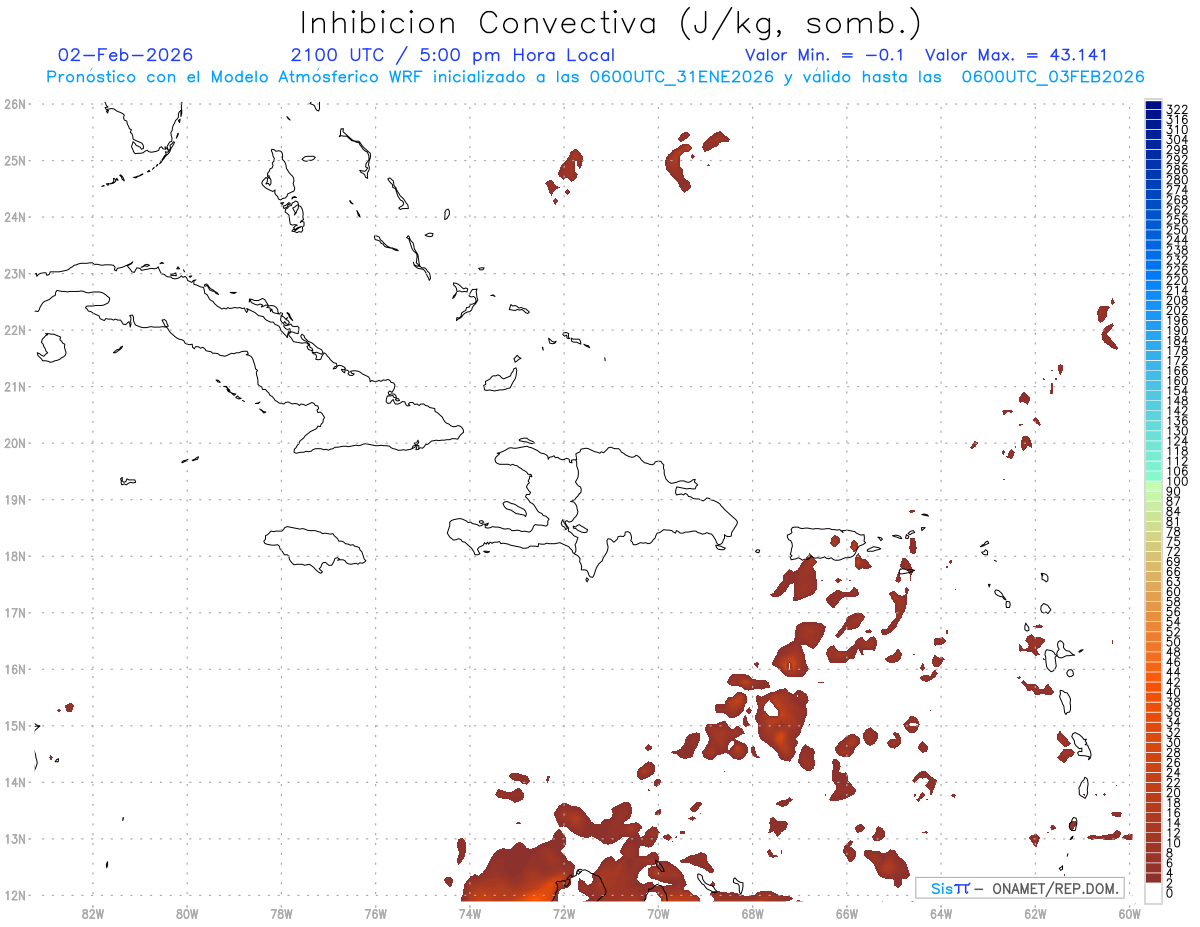1200x927 pixels.
Task: Select legend value "60" on the colorbar
Action: 1174,591
